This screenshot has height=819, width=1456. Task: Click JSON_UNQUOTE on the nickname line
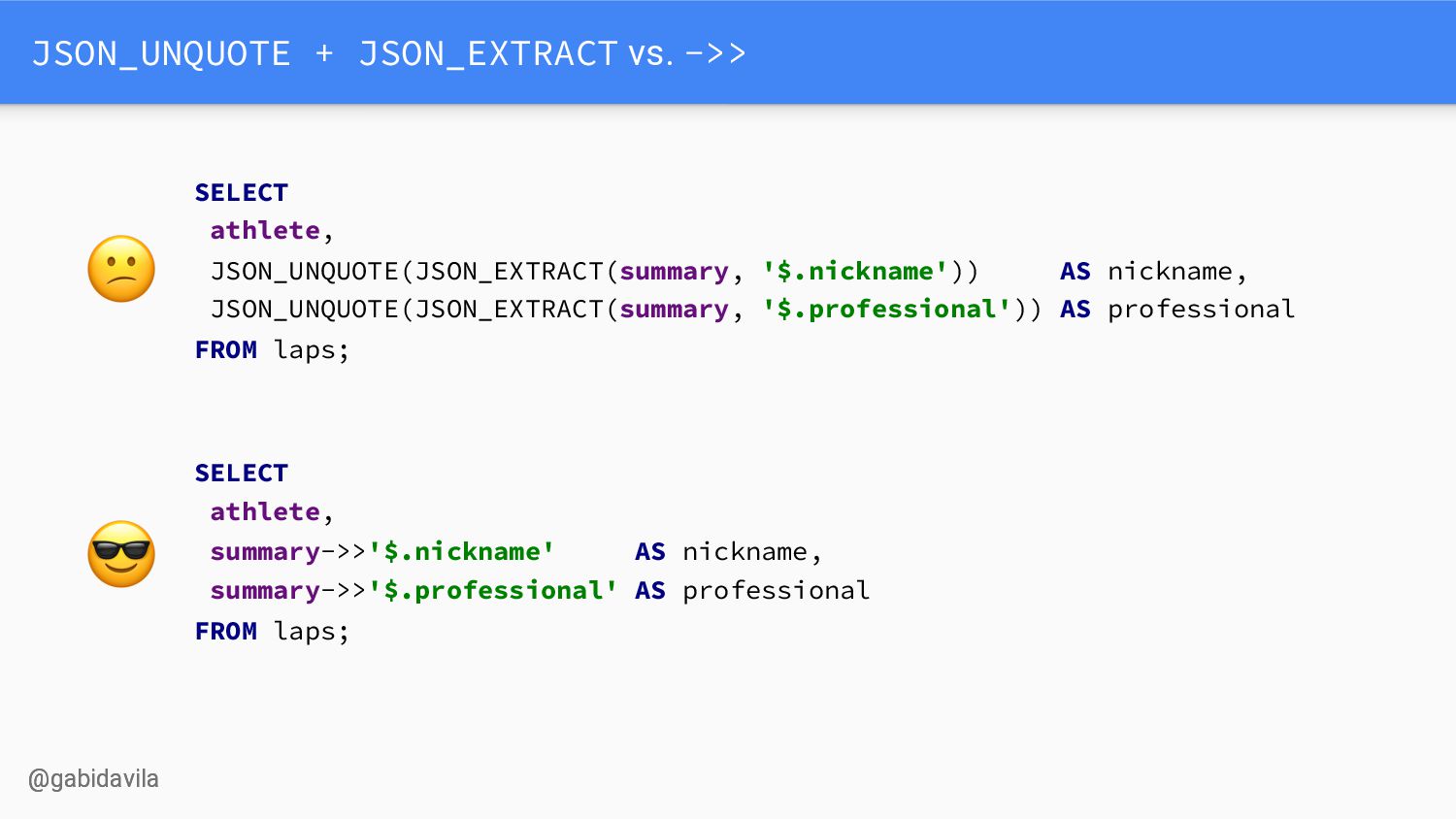click(x=305, y=271)
